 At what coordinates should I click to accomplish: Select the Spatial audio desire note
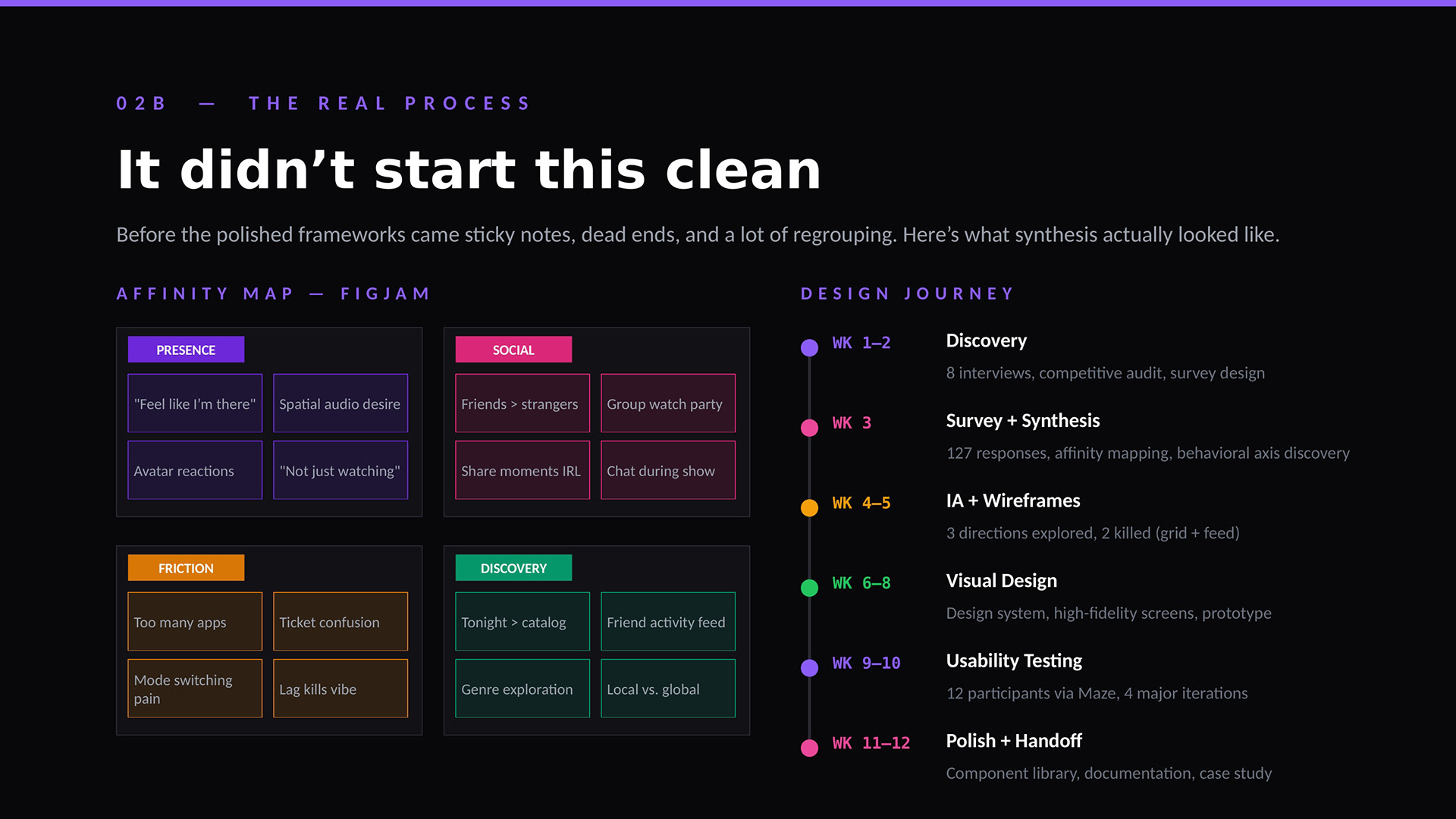(x=340, y=403)
